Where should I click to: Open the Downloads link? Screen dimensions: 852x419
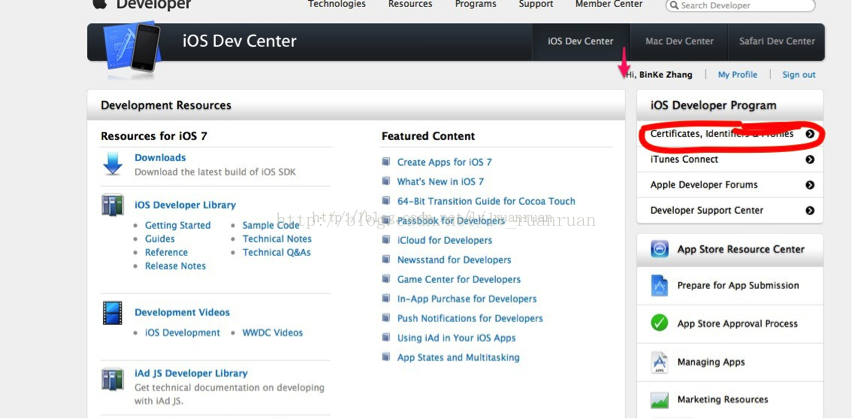tap(160, 158)
